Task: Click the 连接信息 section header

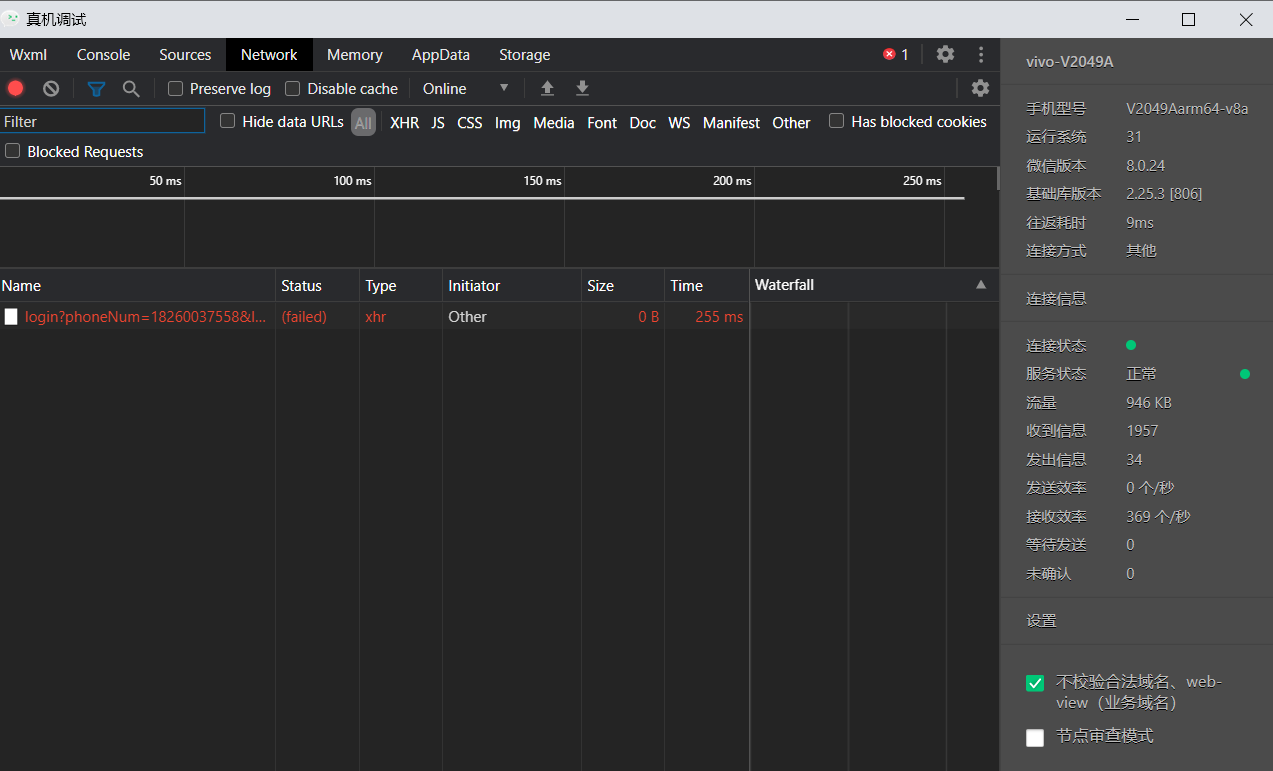Action: click(x=1056, y=298)
